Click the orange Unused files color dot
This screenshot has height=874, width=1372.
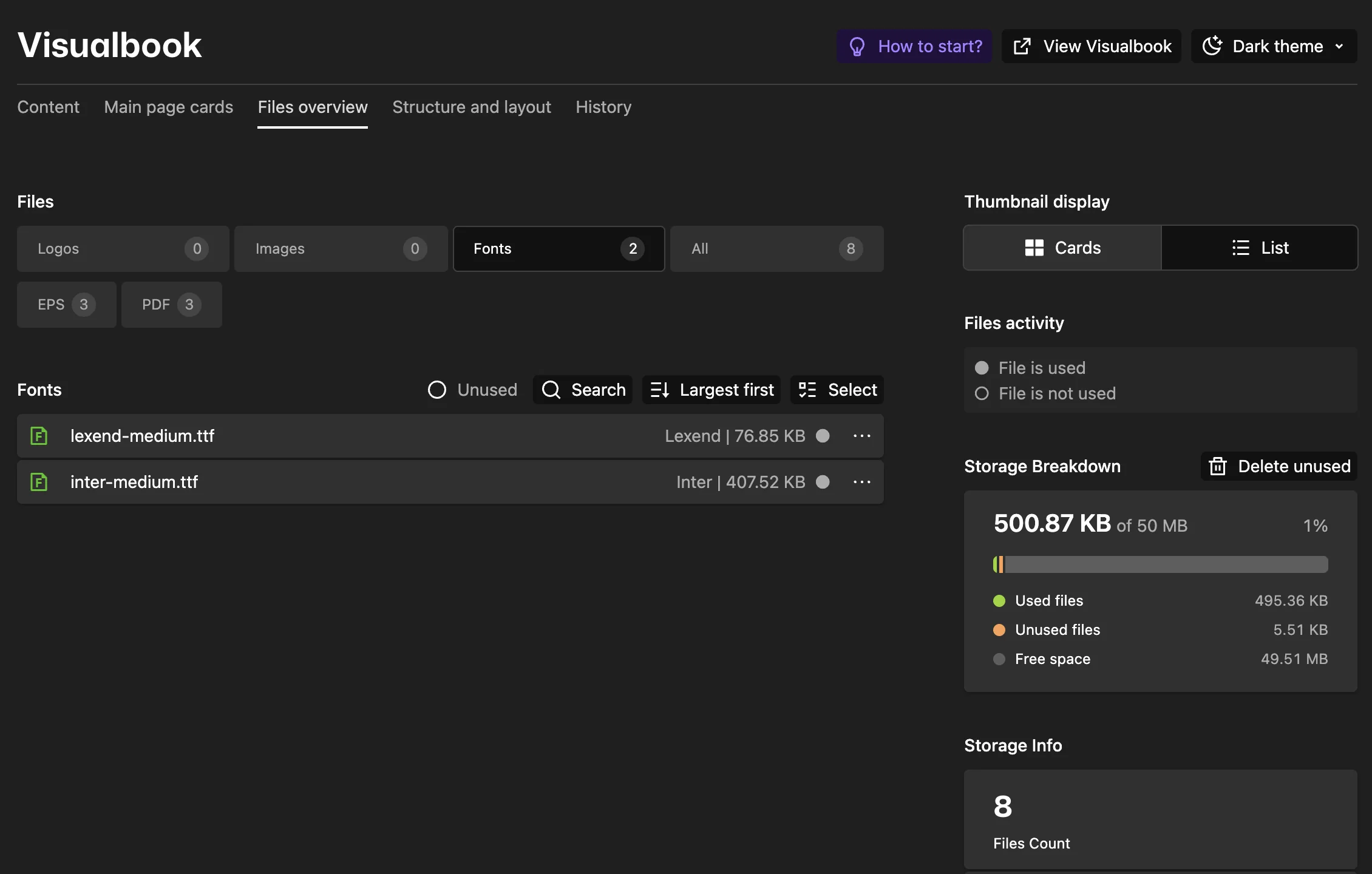[999, 630]
